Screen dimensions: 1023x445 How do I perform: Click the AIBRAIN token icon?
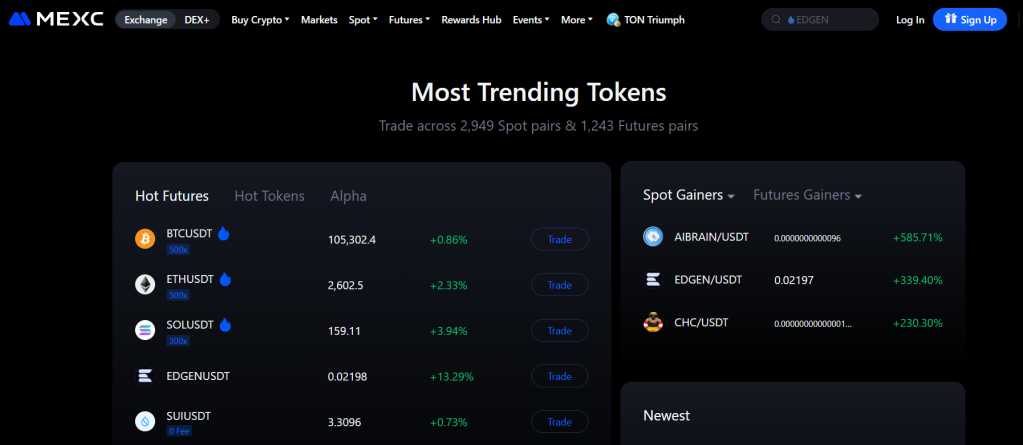pos(654,237)
